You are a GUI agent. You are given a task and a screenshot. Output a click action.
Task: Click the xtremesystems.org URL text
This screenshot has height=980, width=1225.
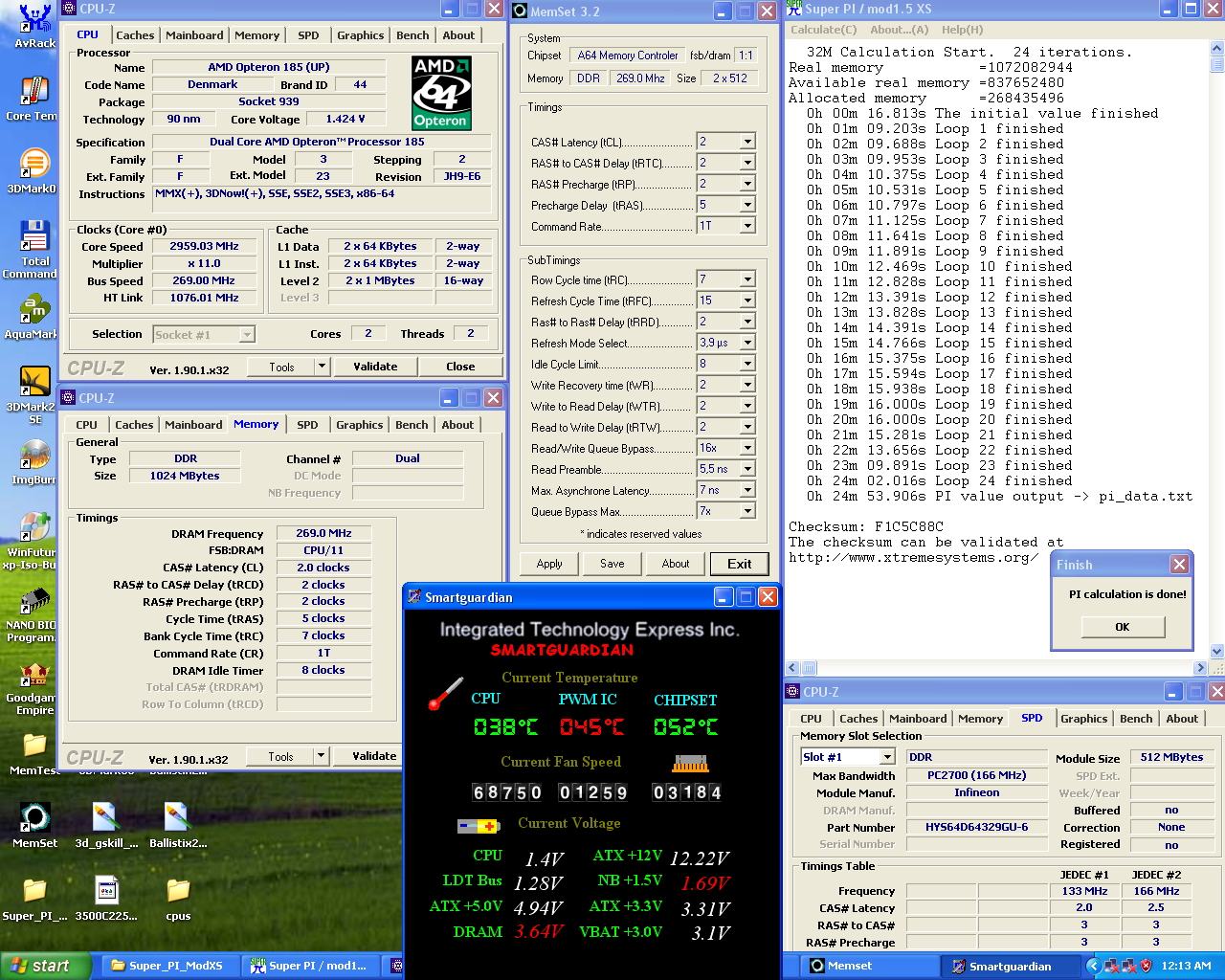[913, 557]
